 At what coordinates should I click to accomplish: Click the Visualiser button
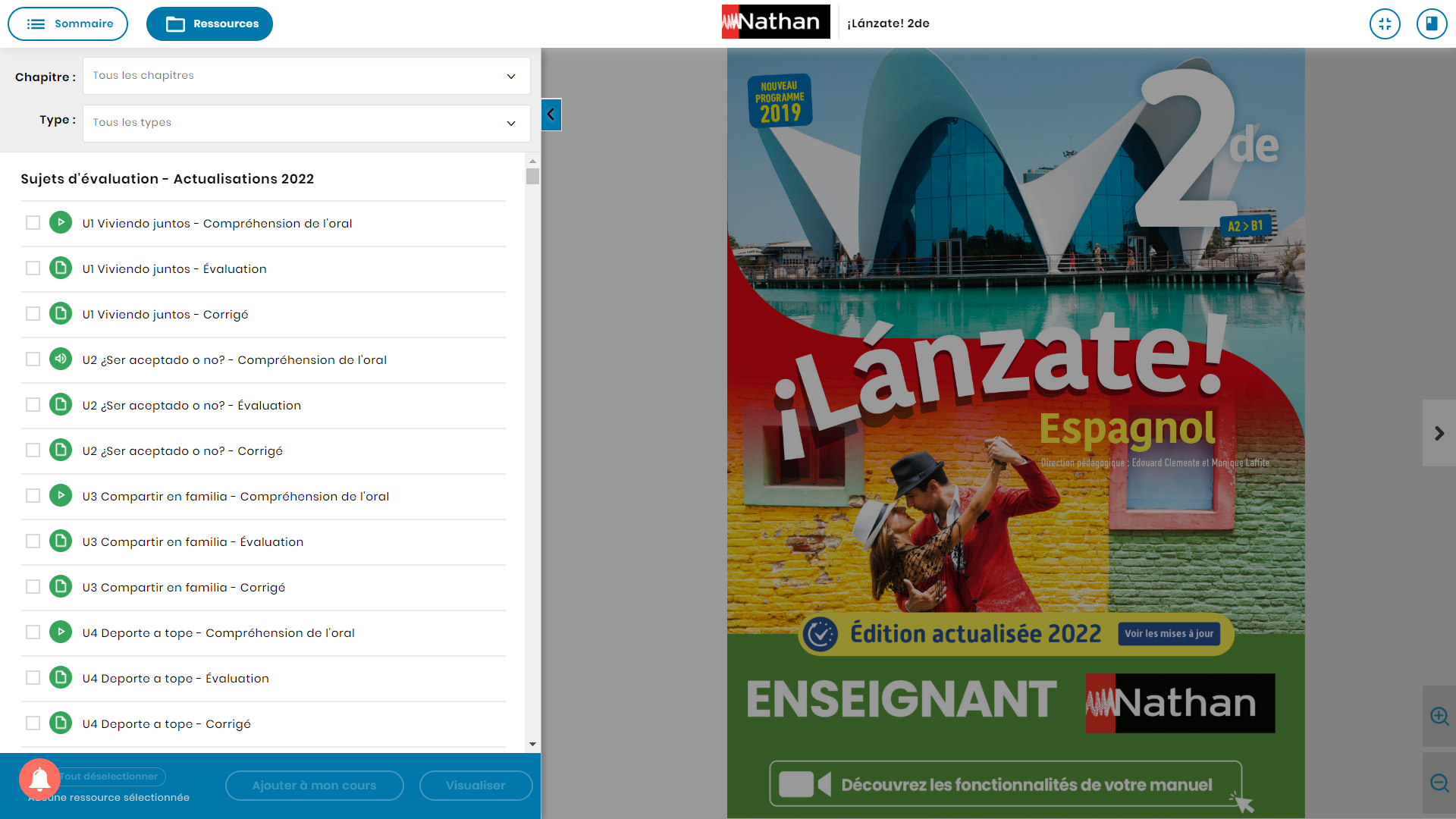(475, 786)
